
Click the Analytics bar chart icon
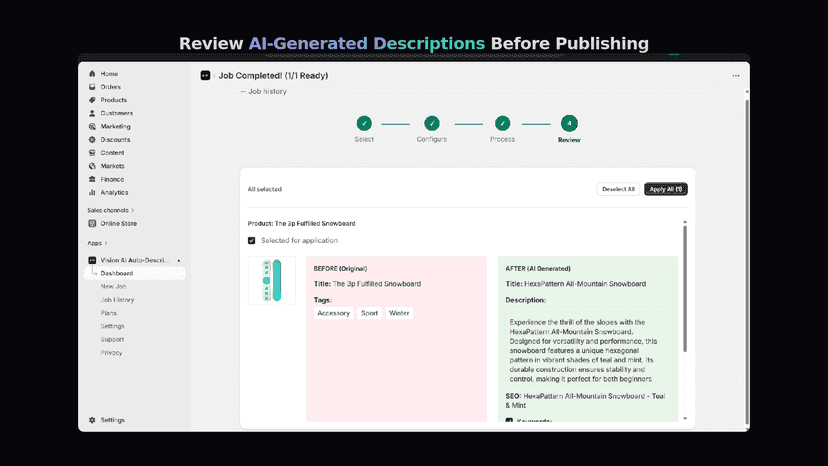tap(92, 192)
